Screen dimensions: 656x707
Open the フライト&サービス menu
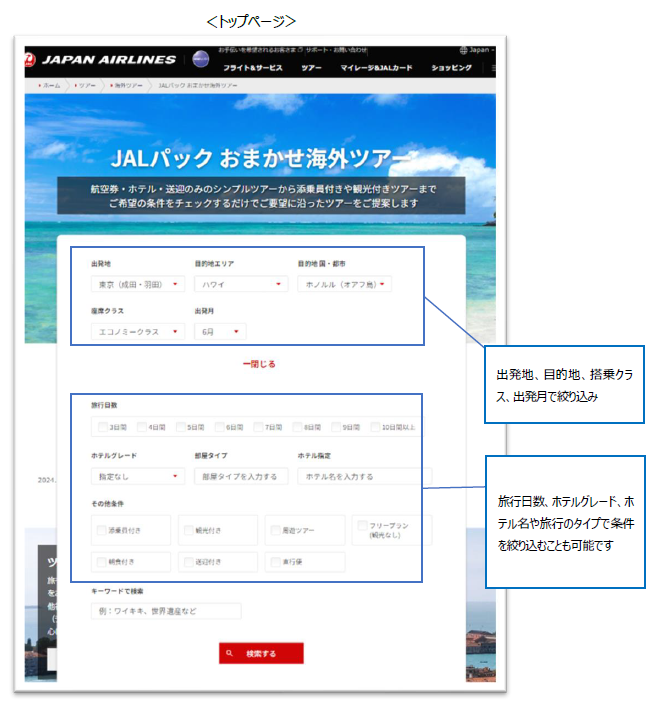tap(253, 68)
